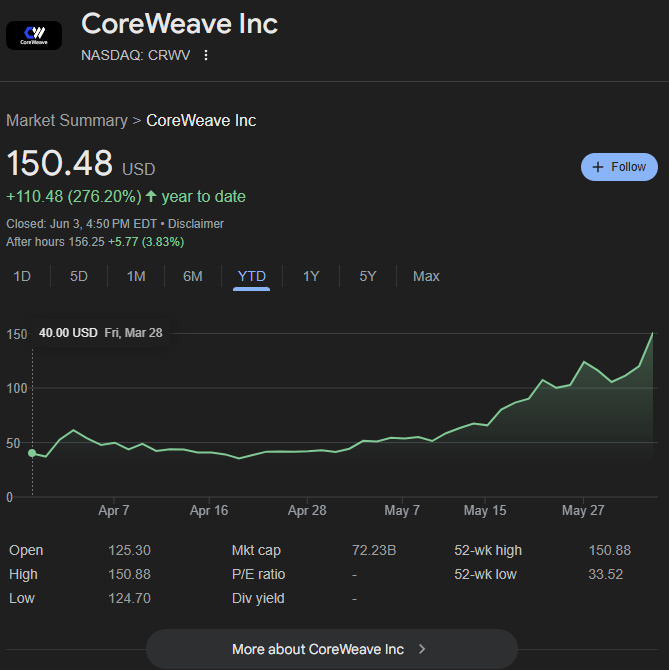This screenshot has height=670, width=669.
Task: Click the May 27 axis date label
Action: (x=583, y=510)
